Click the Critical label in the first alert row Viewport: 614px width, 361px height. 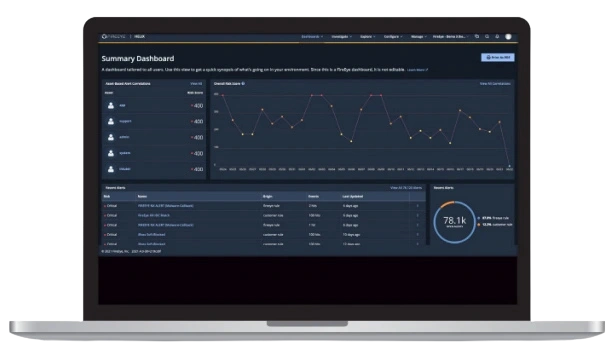coord(111,206)
